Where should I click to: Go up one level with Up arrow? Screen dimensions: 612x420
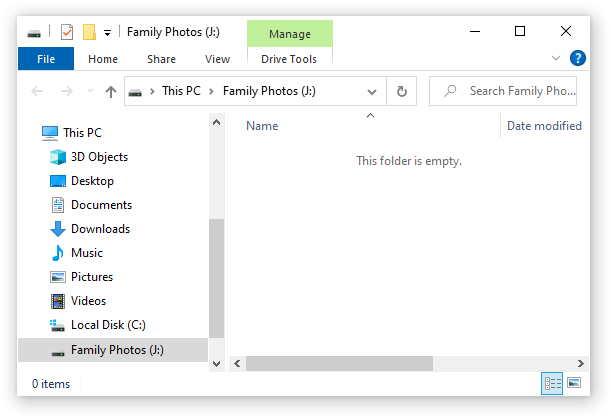111,92
